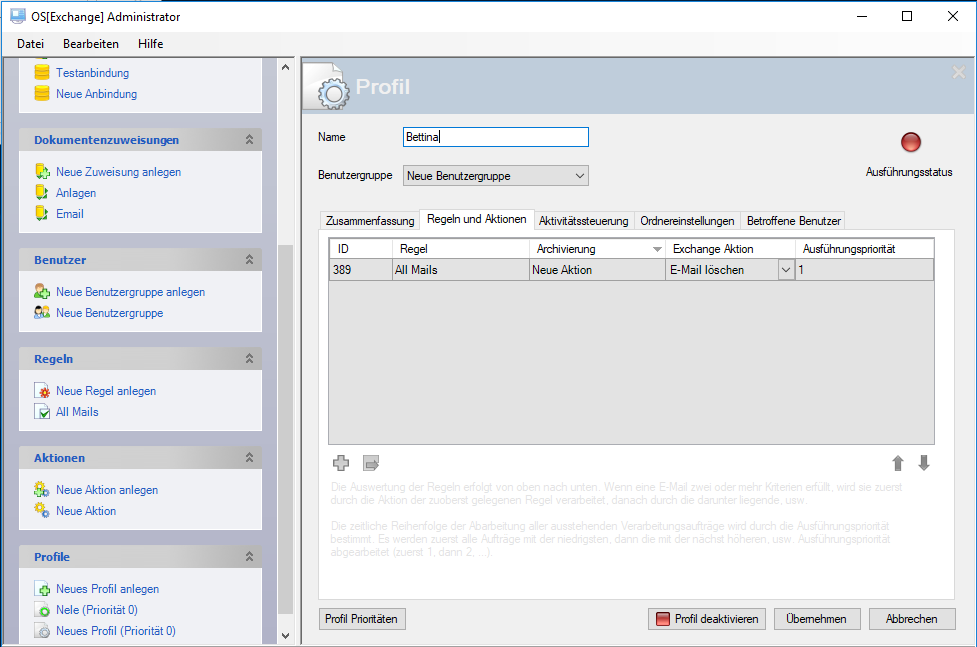This screenshot has height=647, width=977.
Task: Click the add rule plus icon
Action: pos(341,463)
